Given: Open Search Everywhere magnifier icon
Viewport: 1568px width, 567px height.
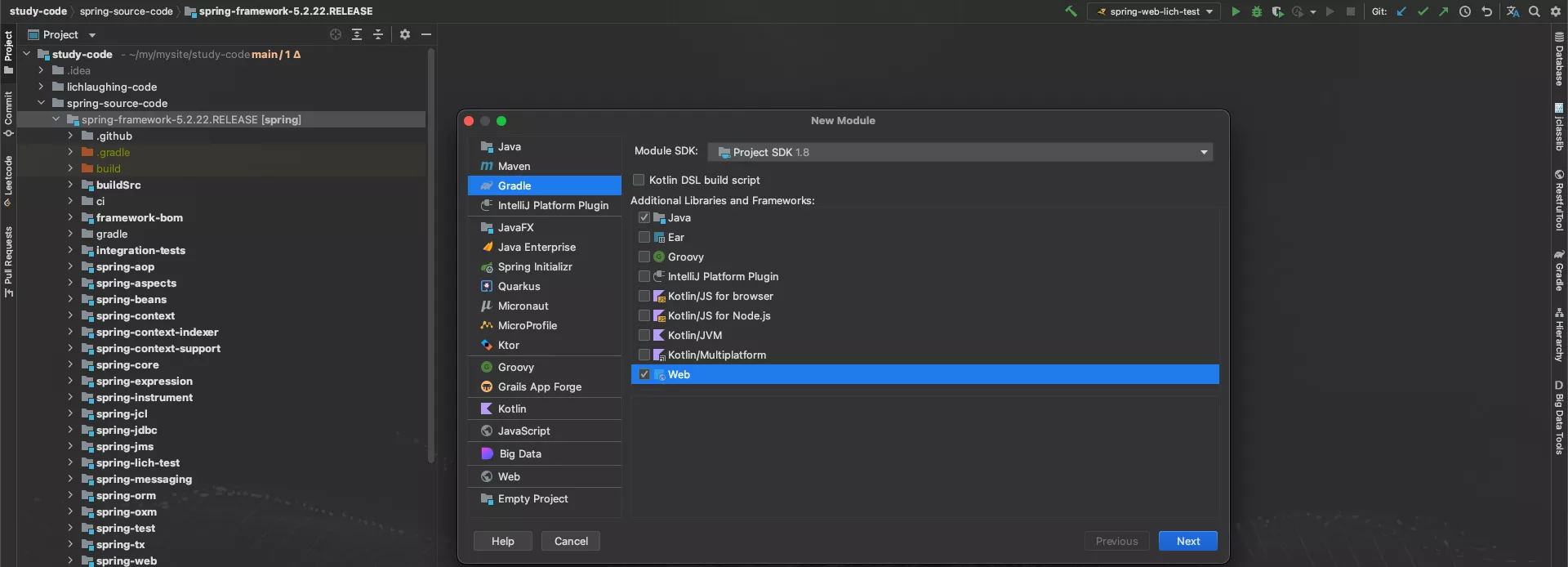Looking at the screenshot, I should coord(1535,11).
